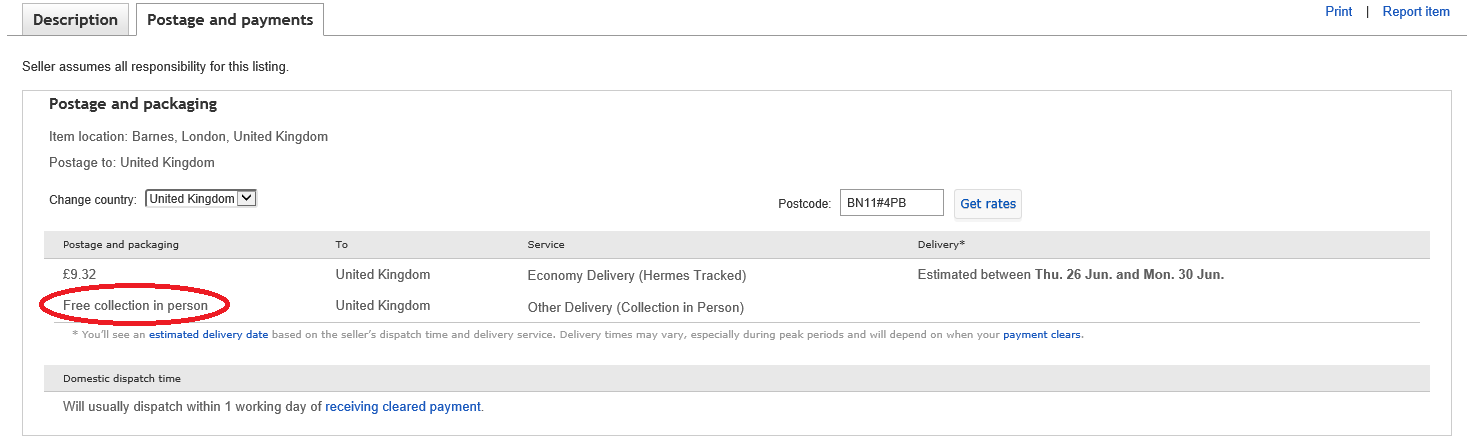Click the Thu. 26 Jun. delivery estimate
Image resolution: width=1473 pixels, height=440 pixels.
1076,275
